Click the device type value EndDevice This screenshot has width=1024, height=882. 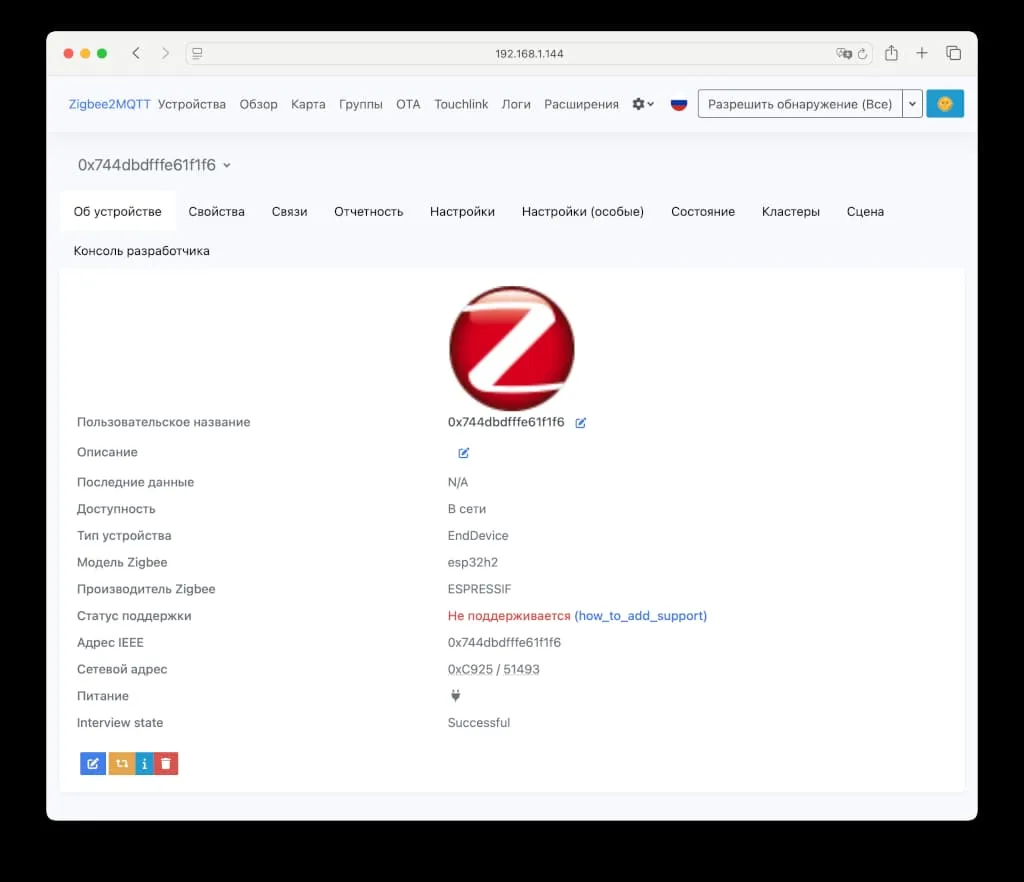coord(478,535)
